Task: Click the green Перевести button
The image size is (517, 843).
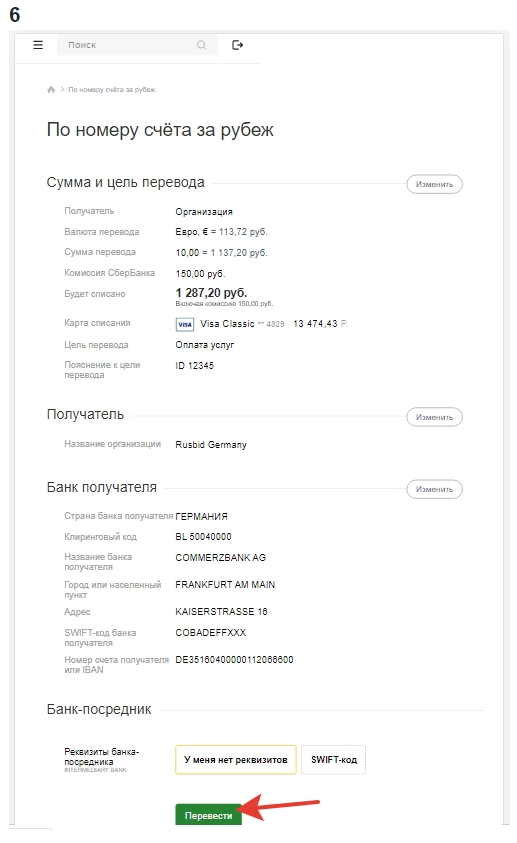Action: pyautogui.click(x=209, y=815)
